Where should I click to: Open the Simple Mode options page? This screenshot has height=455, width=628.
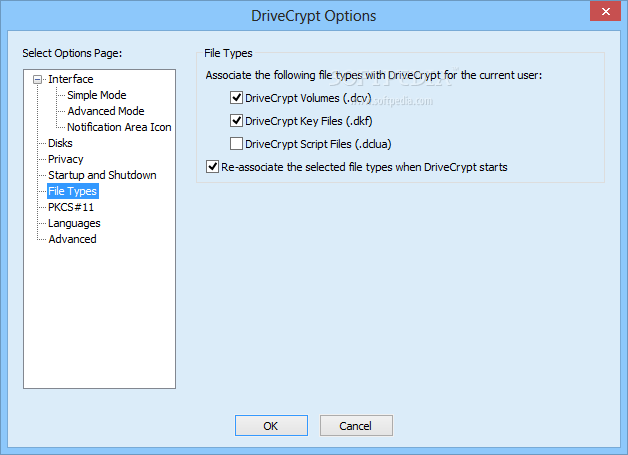(96, 95)
